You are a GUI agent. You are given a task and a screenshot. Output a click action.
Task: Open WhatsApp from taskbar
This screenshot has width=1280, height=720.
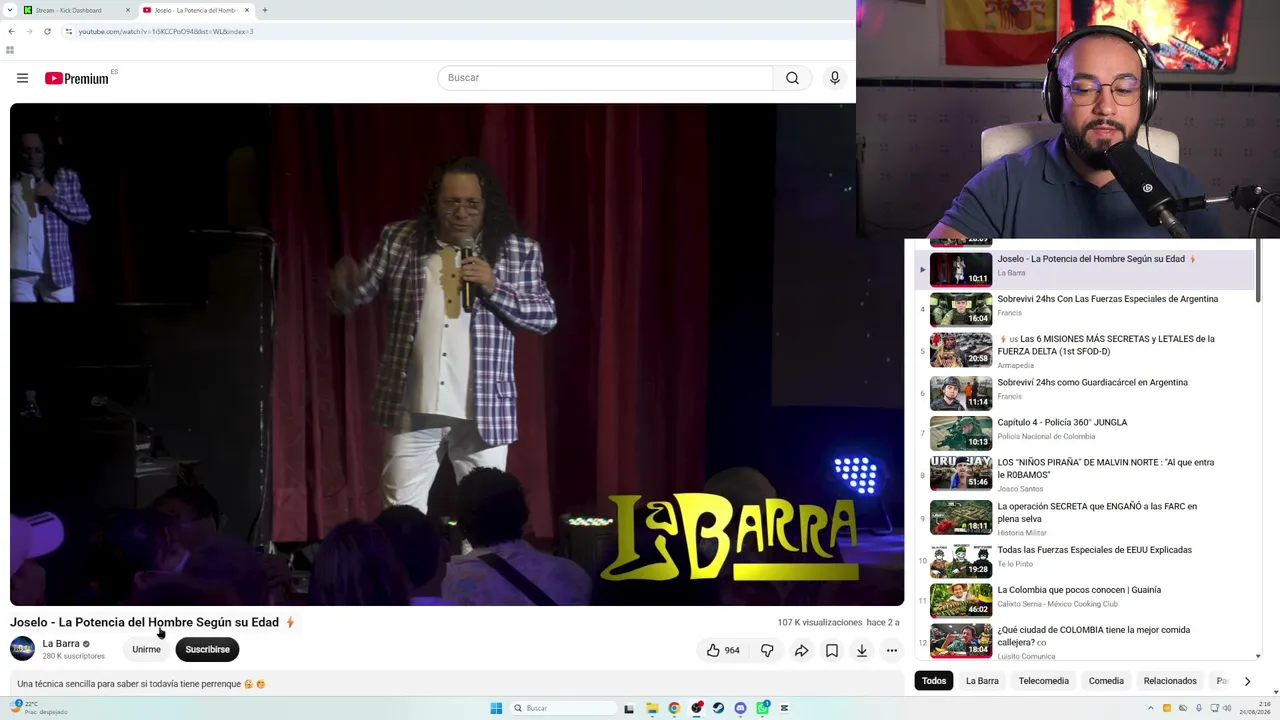click(x=762, y=708)
